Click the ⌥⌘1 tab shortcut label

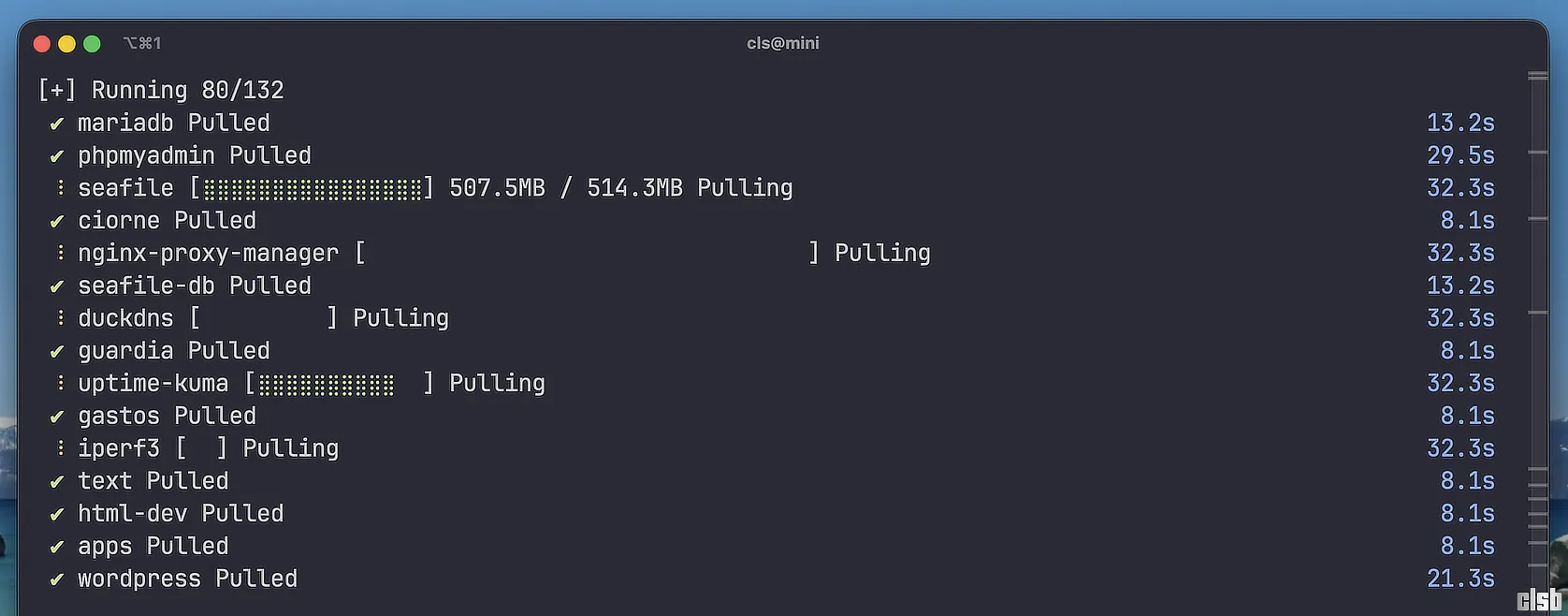(x=142, y=43)
